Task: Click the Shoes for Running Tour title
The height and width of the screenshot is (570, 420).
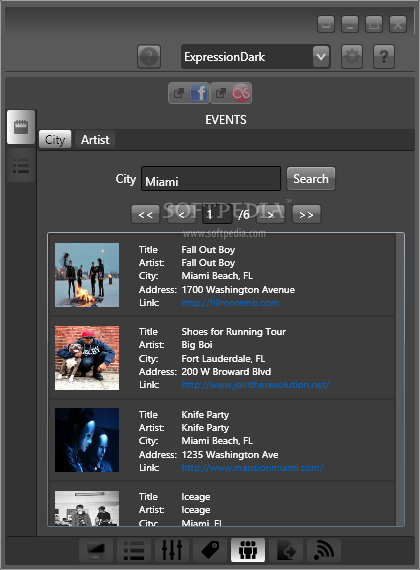Action: point(233,332)
